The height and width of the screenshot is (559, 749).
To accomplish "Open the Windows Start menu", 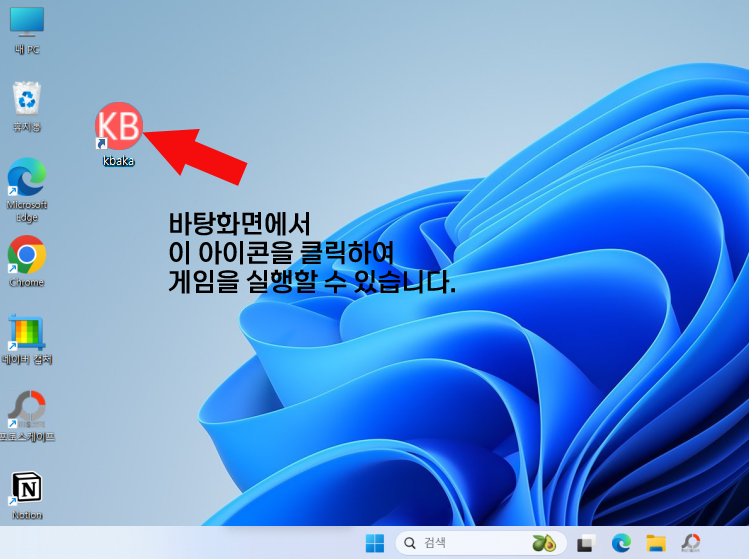I will tap(375, 543).
